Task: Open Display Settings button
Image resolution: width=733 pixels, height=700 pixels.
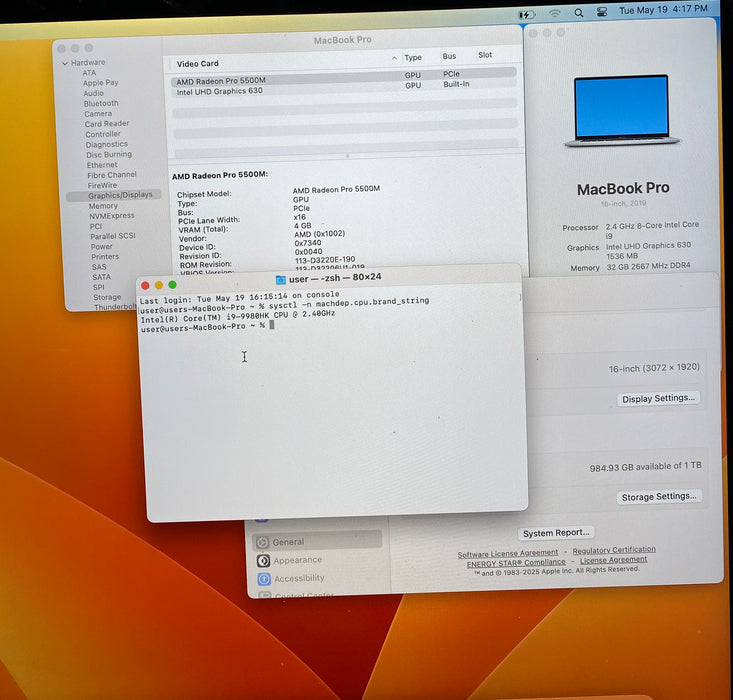Action: [658, 399]
